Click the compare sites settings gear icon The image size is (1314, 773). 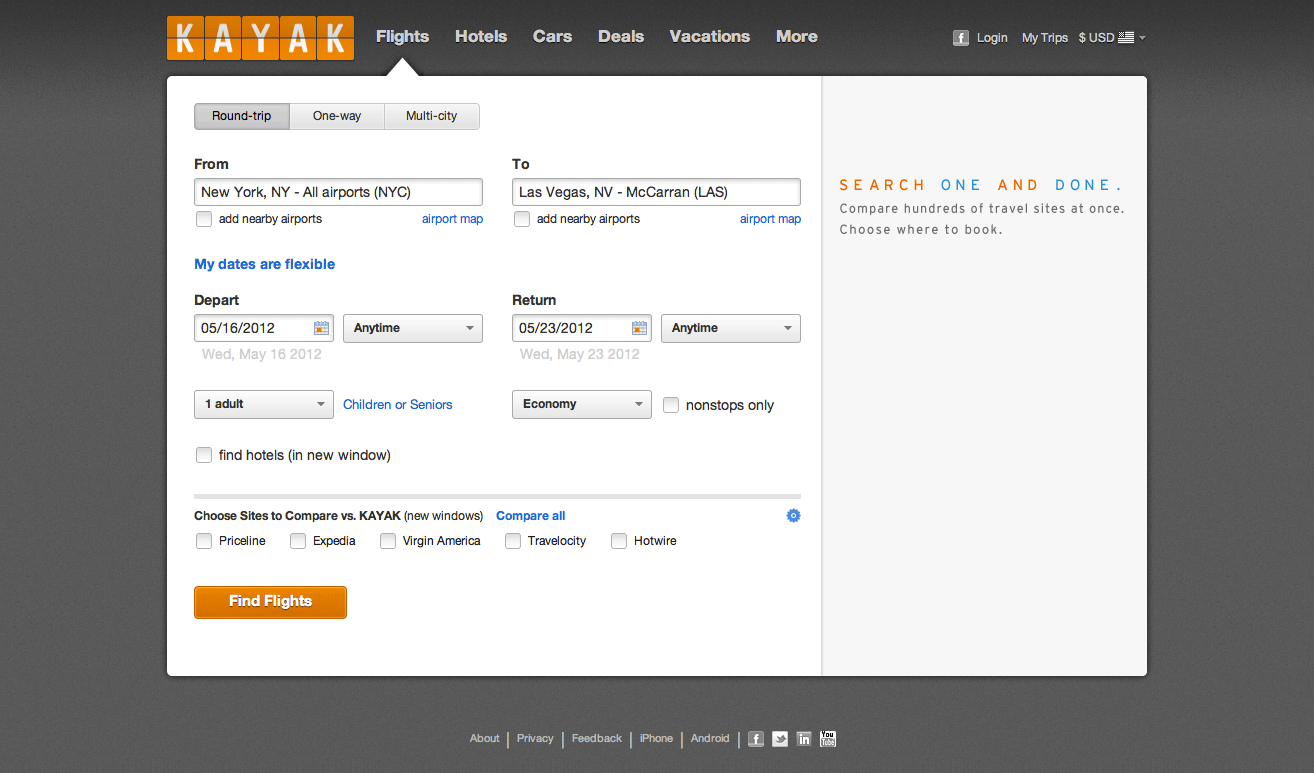(793, 516)
